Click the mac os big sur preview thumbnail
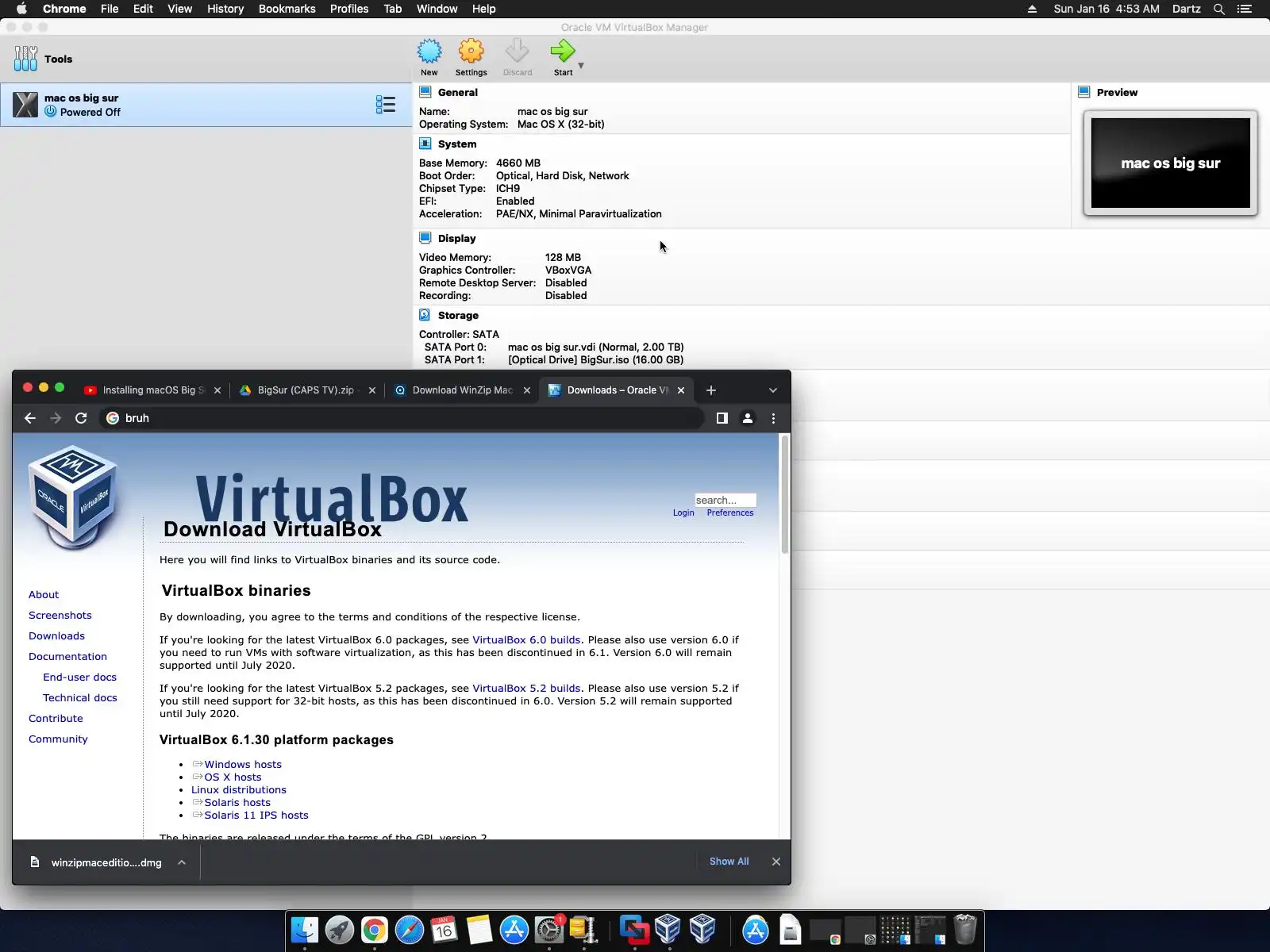The width and height of the screenshot is (1270, 952). [1171, 163]
